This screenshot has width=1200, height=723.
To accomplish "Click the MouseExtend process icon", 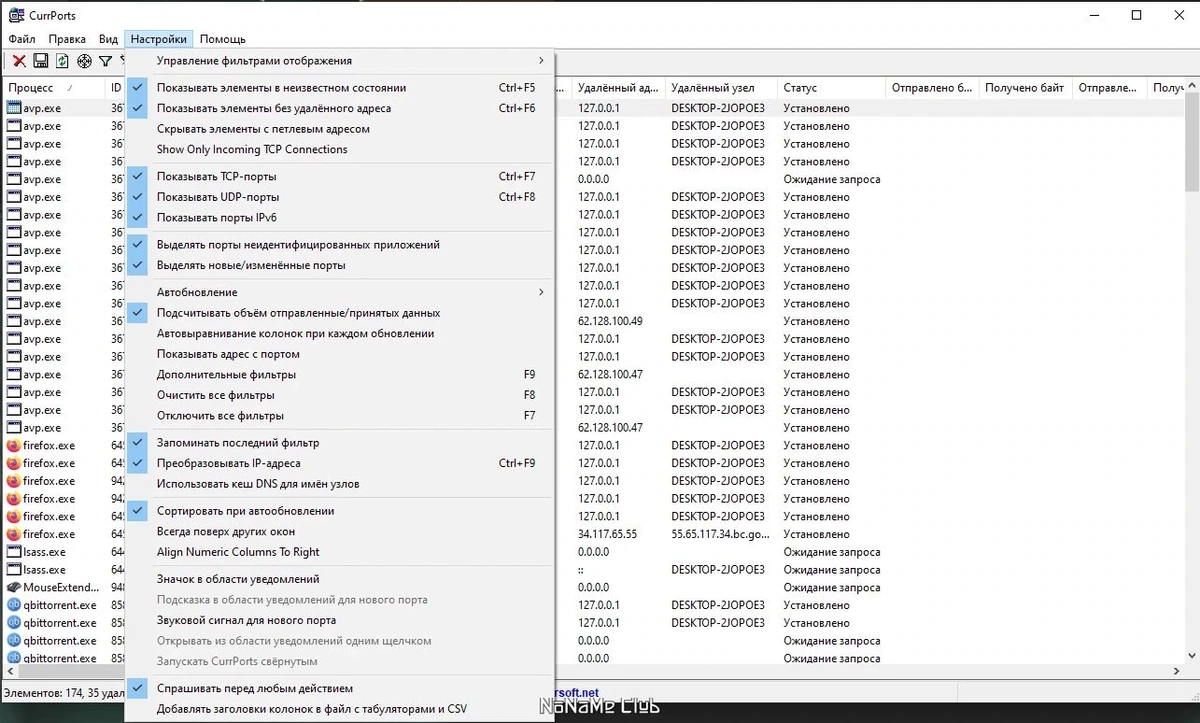I will click(14, 587).
